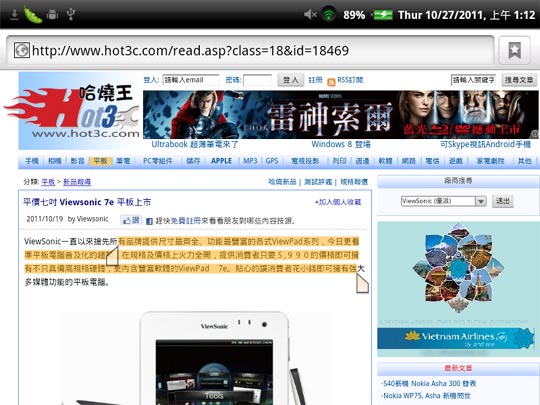Open the 免費註冊 Facebook signup link

[x=186, y=221]
